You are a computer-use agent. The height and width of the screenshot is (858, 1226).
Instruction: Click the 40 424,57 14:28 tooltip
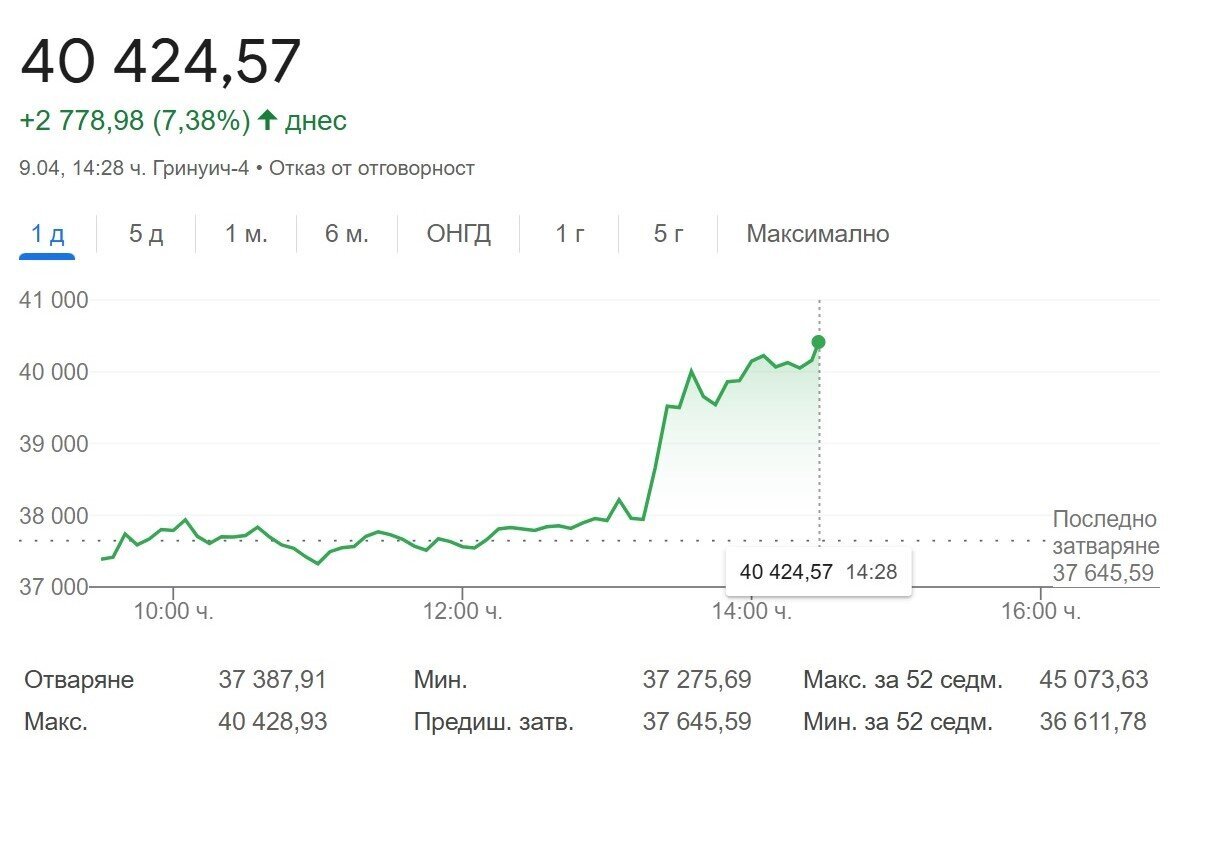point(818,572)
